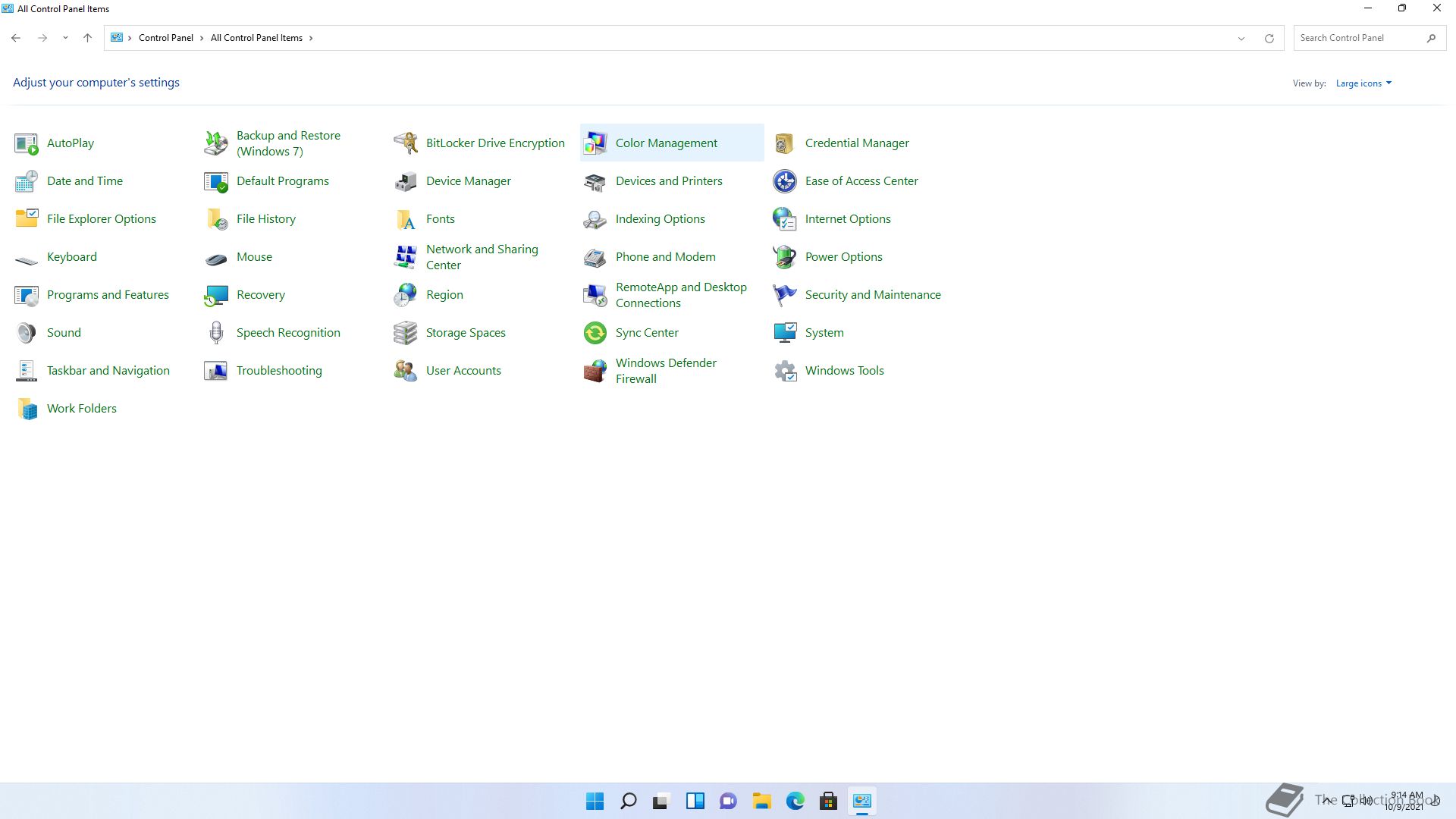Viewport: 1456px width, 819px height.
Task: Open the Default Programs icon
Action: click(216, 181)
